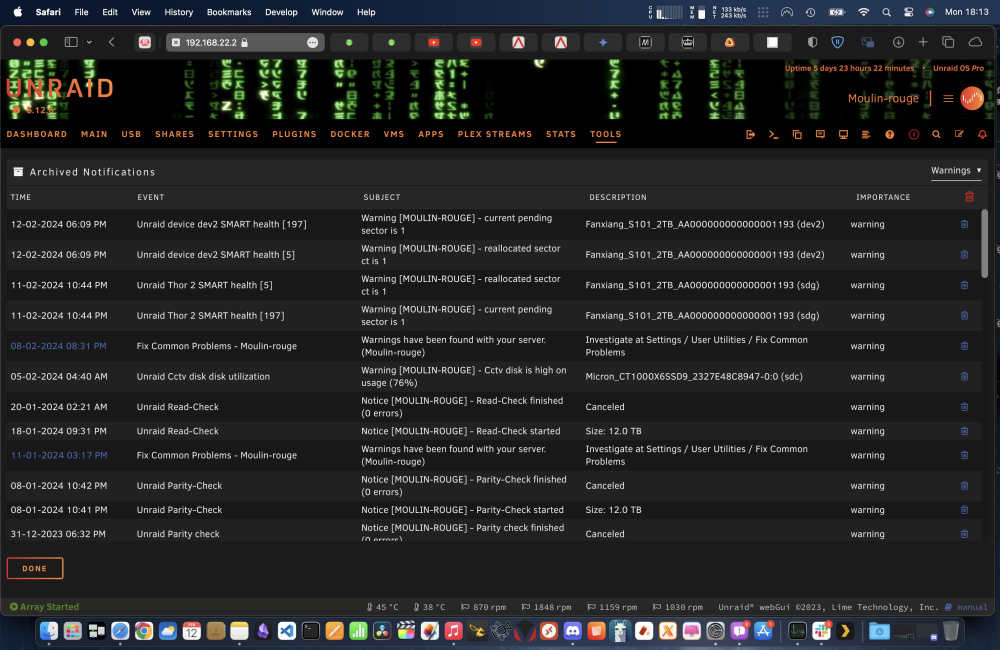Delete the Parity-Check finished notification

(x=964, y=485)
